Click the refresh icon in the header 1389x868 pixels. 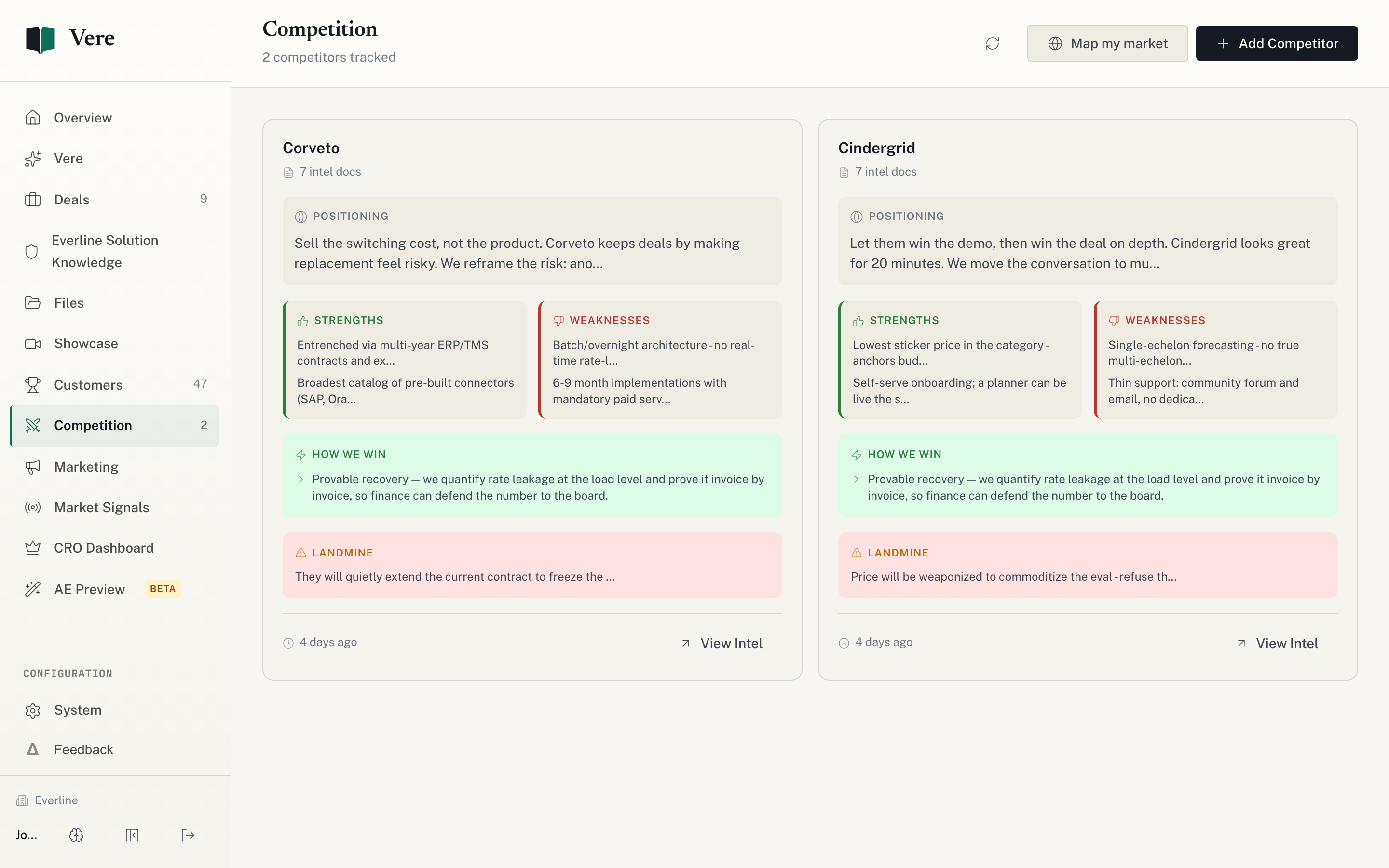(x=993, y=43)
